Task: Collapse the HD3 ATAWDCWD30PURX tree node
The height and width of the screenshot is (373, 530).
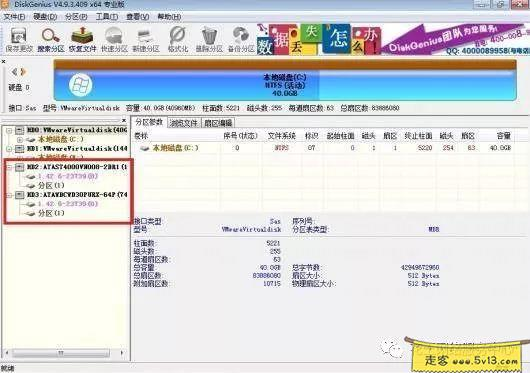Action: (x=9, y=195)
